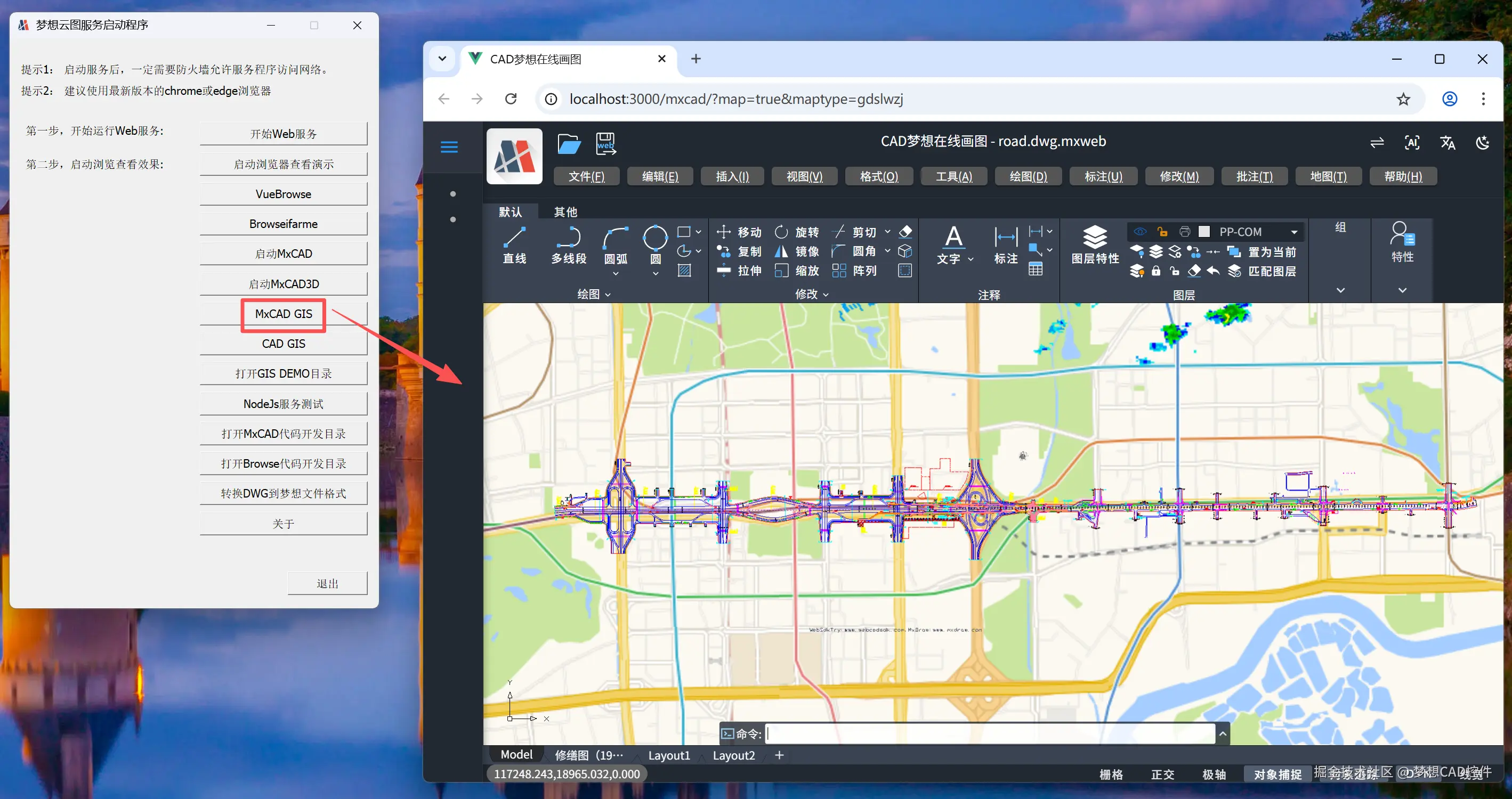Toggle 正交 ortho mode in status bar
1512x799 pixels.
click(x=1162, y=774)
